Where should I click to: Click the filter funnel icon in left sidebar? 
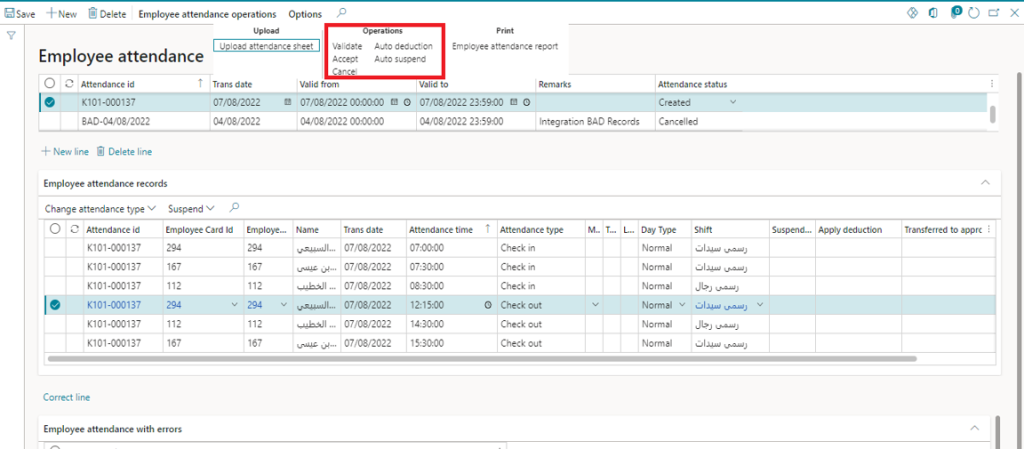tap(11, 36)
